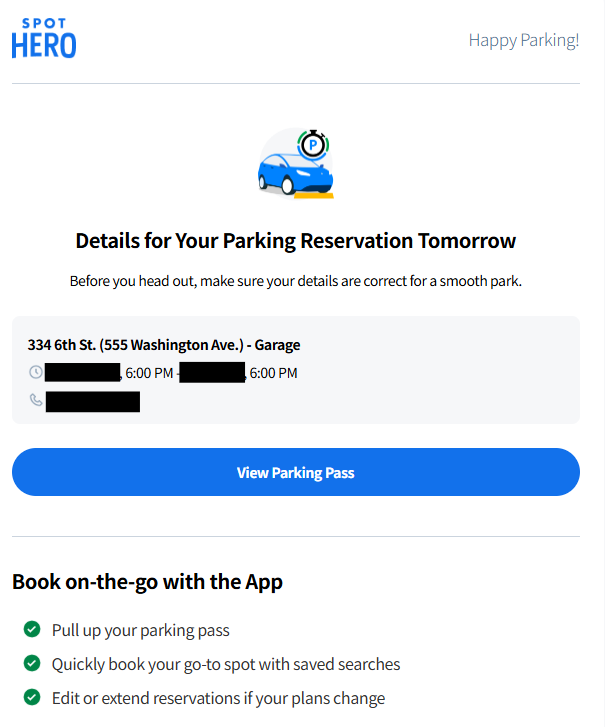
Task: Click the checkmark beside 'Quickly book your go-to spot'
Action: point(32,663)
